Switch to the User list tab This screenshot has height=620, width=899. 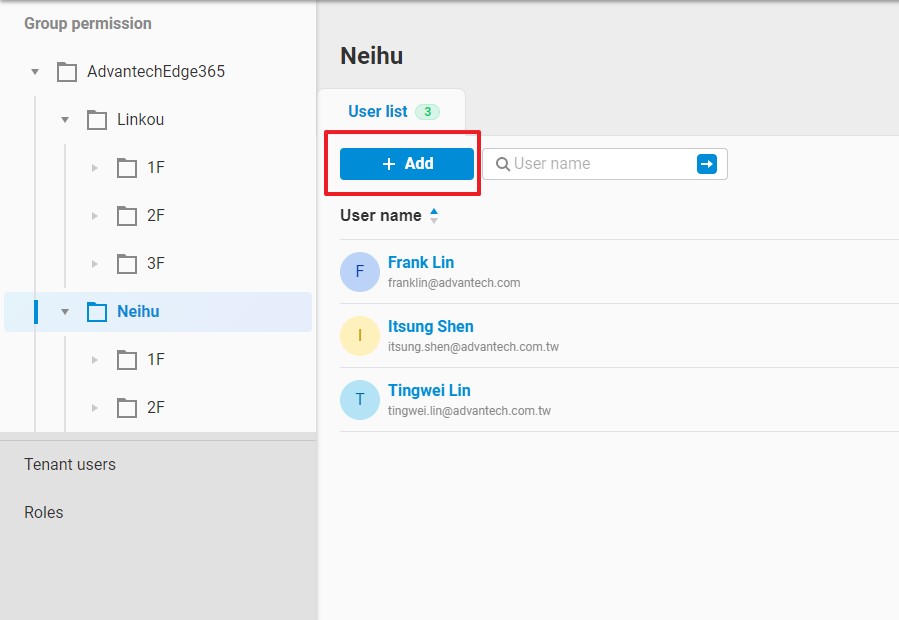378,111
